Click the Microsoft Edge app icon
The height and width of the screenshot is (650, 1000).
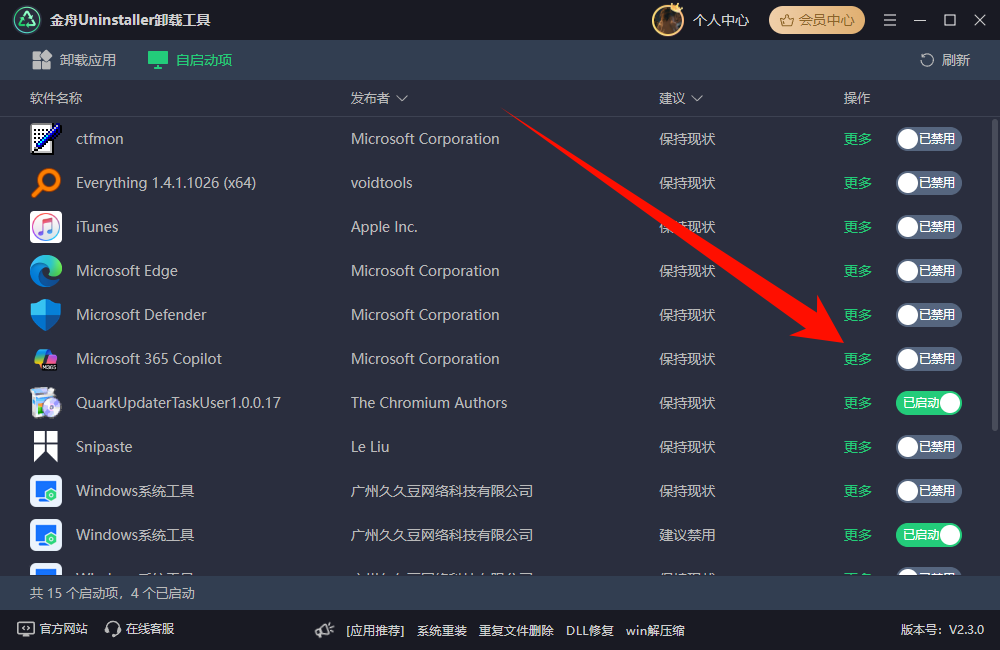pyautogui.click(x=45, y=271)
